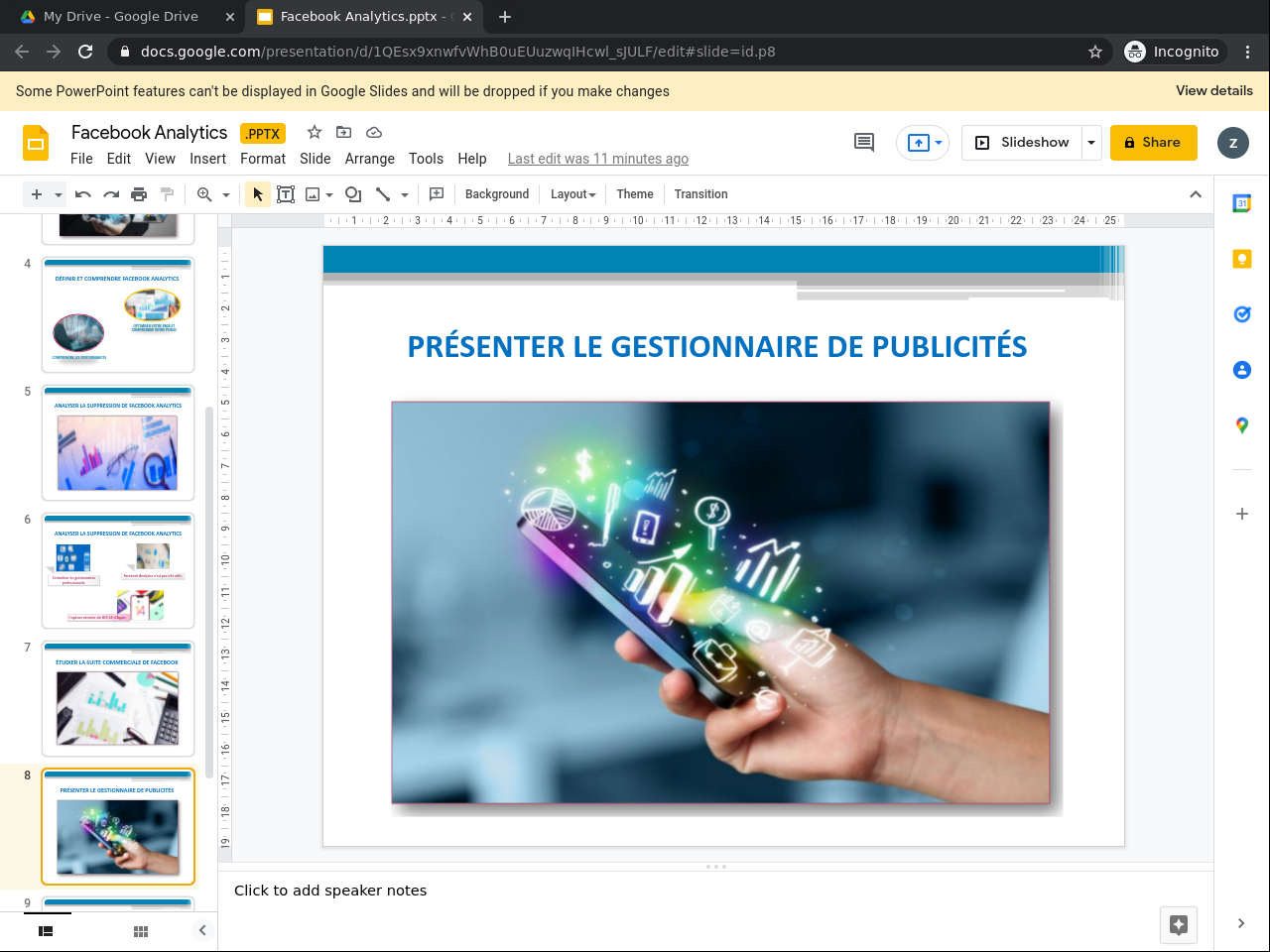1270x952 pixels.
Task: Click the Theme button
Action: [635, 194]
